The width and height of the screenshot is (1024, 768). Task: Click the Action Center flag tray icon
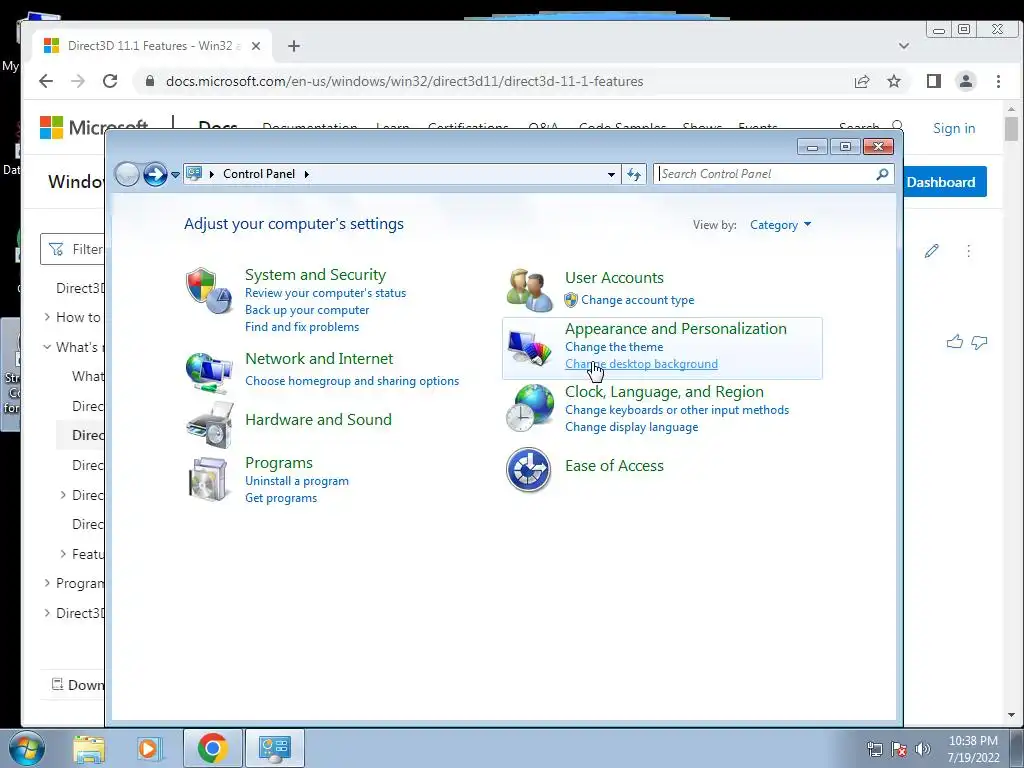point(899,749)
